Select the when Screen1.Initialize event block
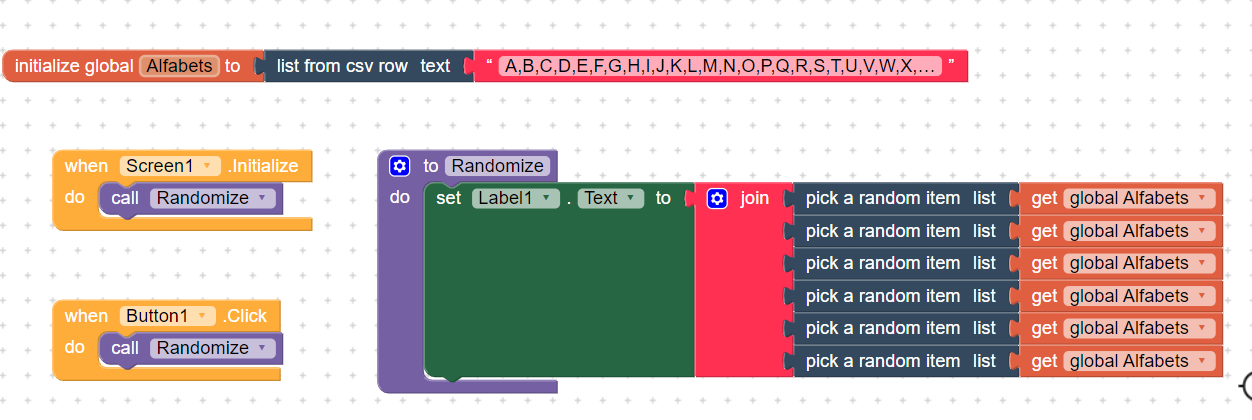Viewport: 1252px width, 420px height. (x=85, y=166)
